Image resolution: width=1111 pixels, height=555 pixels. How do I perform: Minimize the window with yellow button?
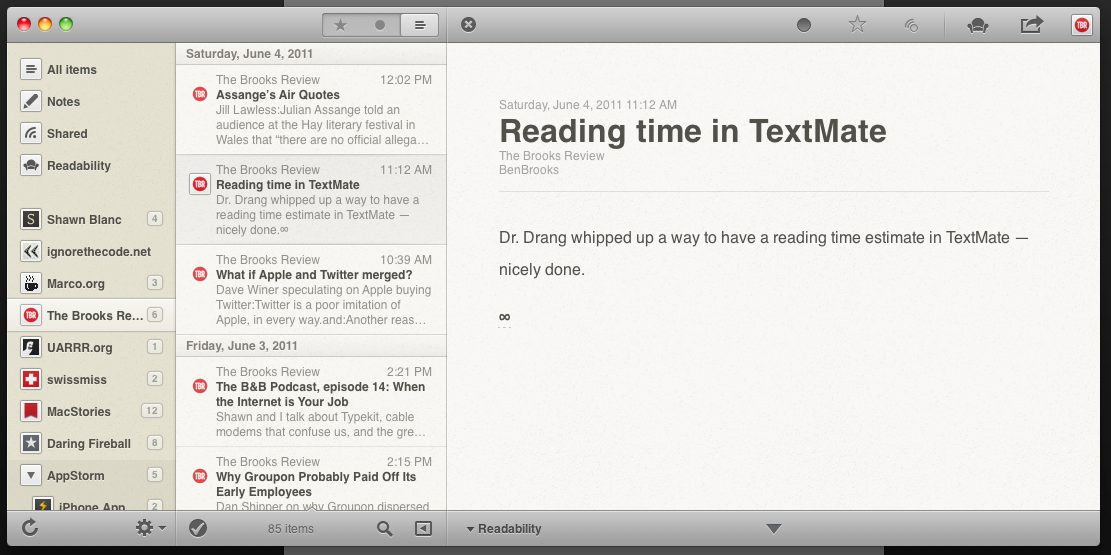coord(45,24)
